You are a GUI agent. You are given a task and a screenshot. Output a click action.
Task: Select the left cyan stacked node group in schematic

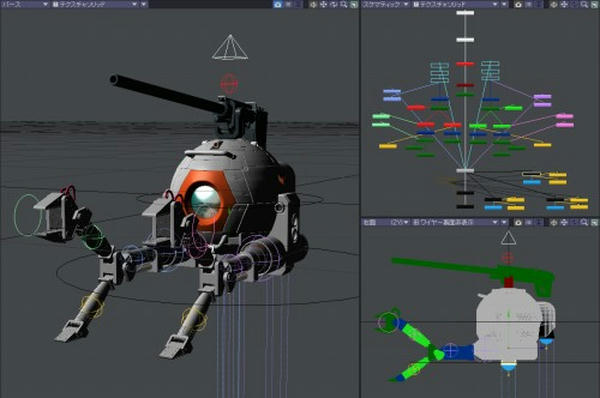[440, 73]
